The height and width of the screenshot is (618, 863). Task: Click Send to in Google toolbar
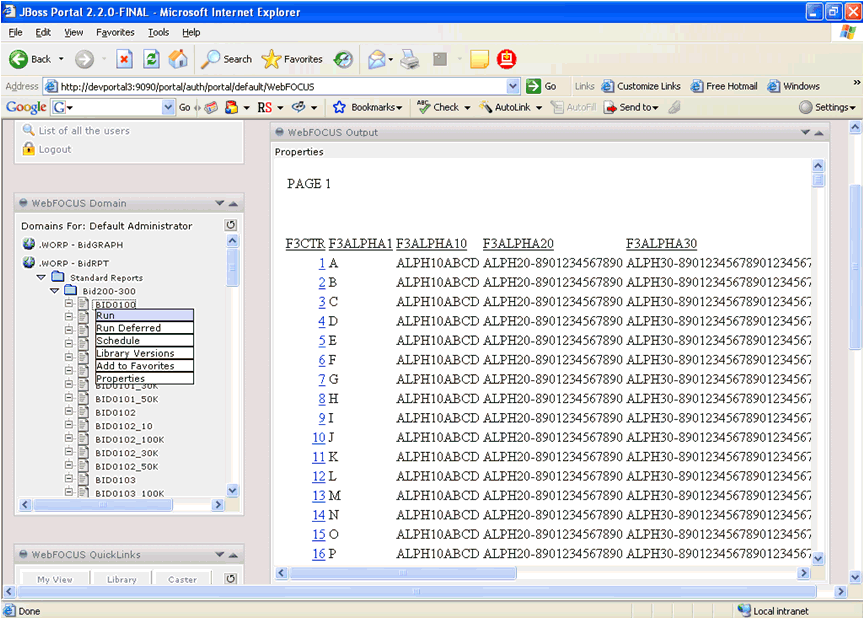click(631, 107)
